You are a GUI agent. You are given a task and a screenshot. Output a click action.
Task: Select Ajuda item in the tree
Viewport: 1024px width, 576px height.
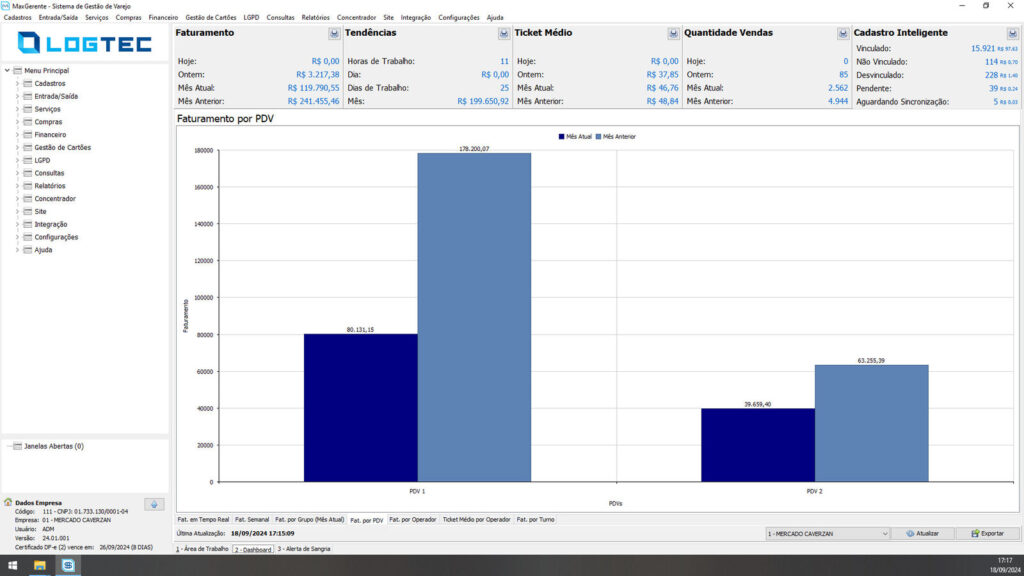coord(43,250)
